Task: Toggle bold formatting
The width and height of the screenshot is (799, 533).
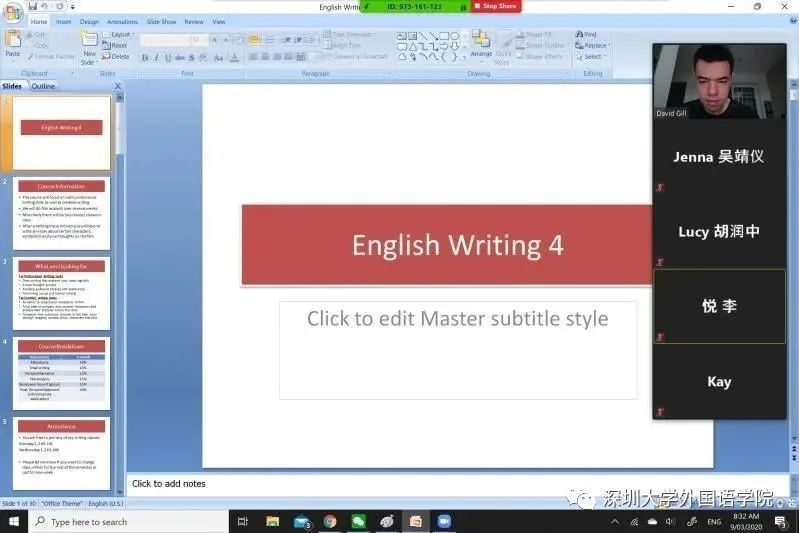Action: [144, 58]
